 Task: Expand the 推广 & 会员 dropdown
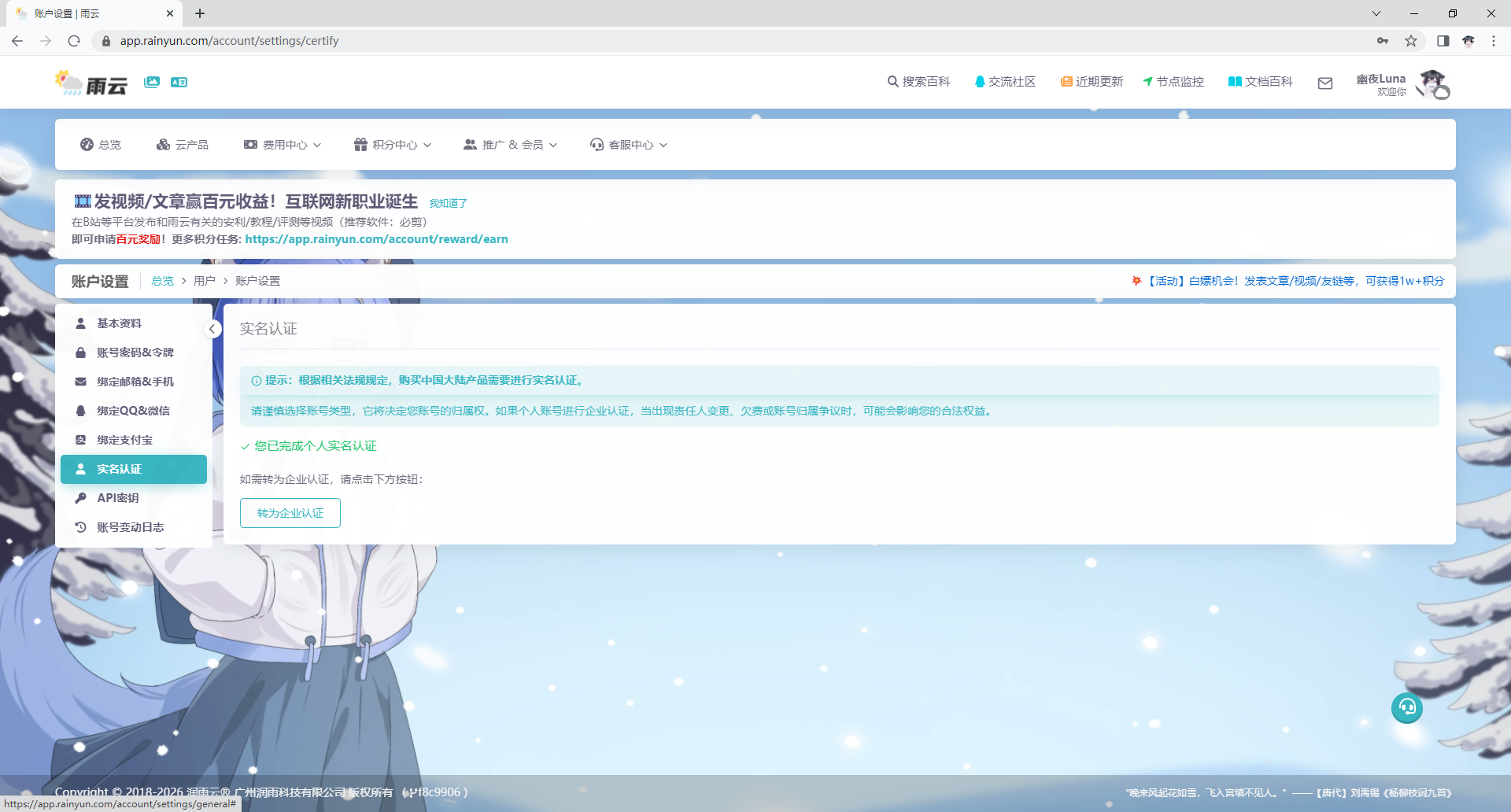coord(510,144)
